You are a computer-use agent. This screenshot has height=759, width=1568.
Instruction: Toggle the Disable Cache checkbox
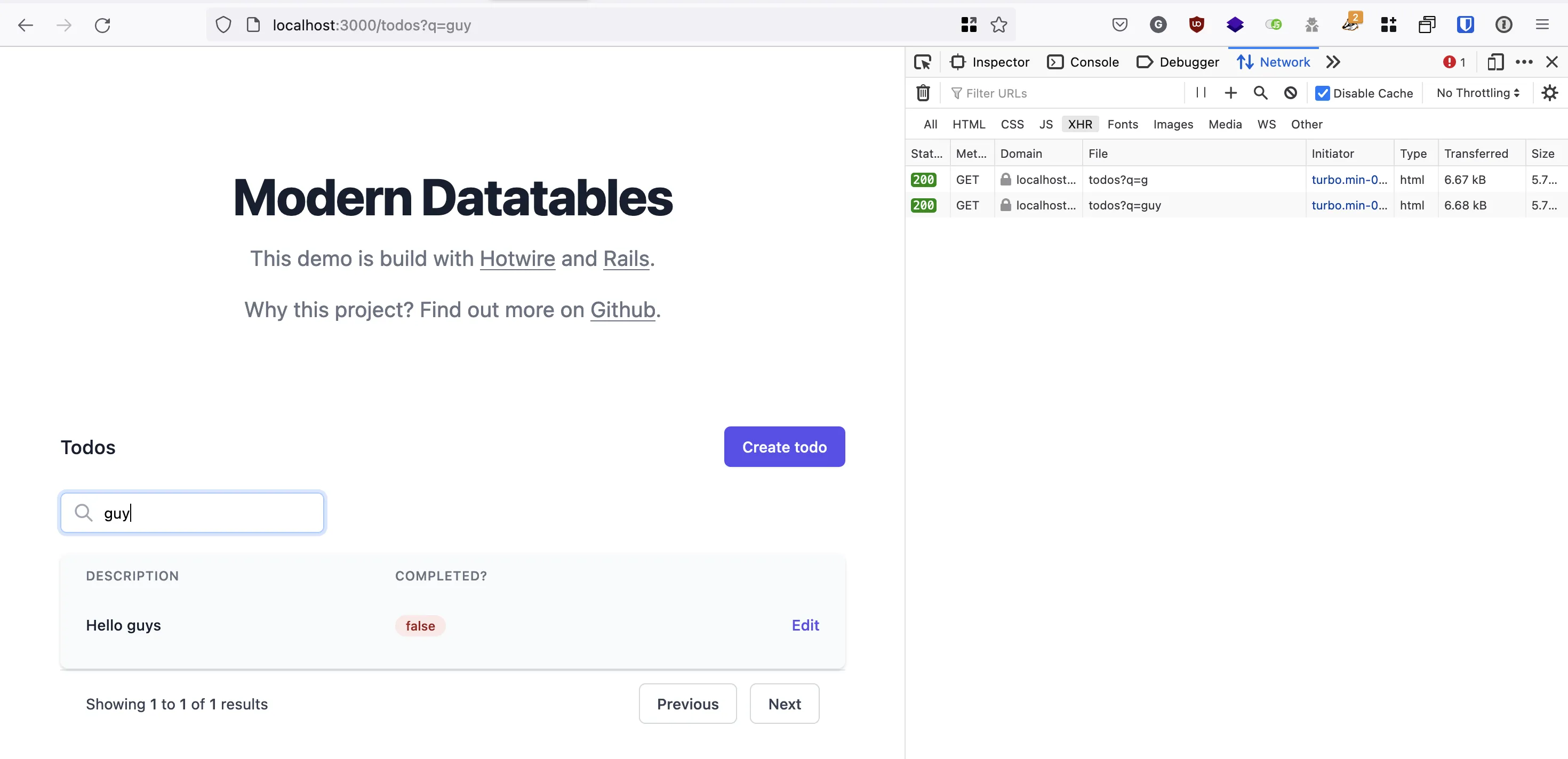pos(1322,93)
